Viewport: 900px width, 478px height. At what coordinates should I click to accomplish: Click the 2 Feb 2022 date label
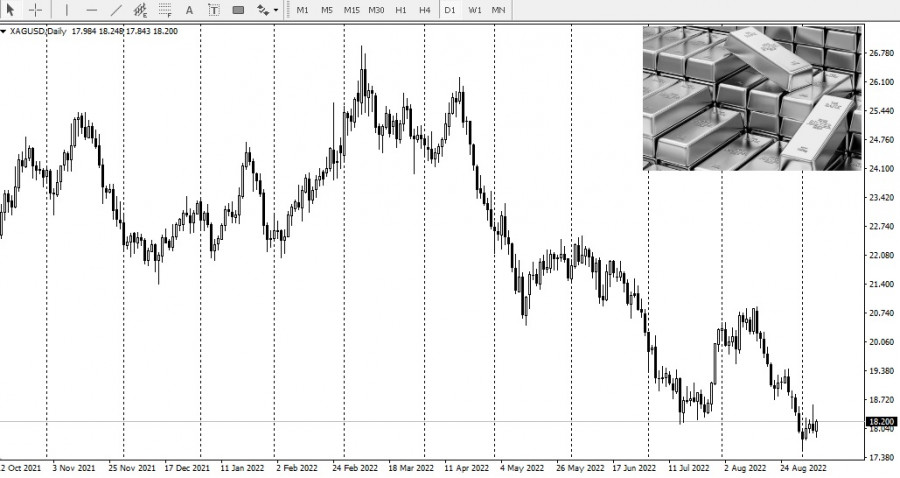tap(297, 468)
